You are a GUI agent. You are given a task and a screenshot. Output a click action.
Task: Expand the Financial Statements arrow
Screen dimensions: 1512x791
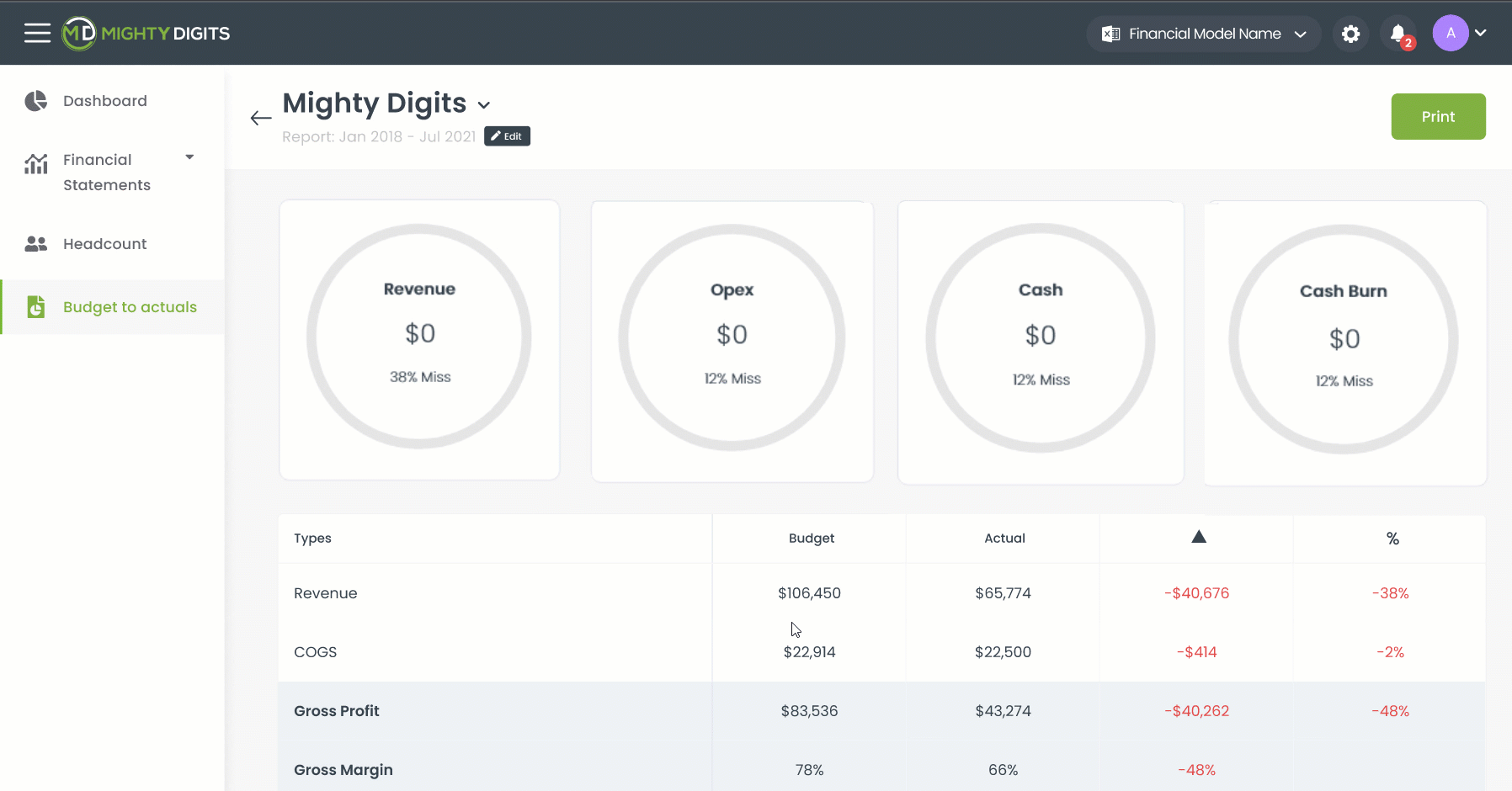[189, 157]
